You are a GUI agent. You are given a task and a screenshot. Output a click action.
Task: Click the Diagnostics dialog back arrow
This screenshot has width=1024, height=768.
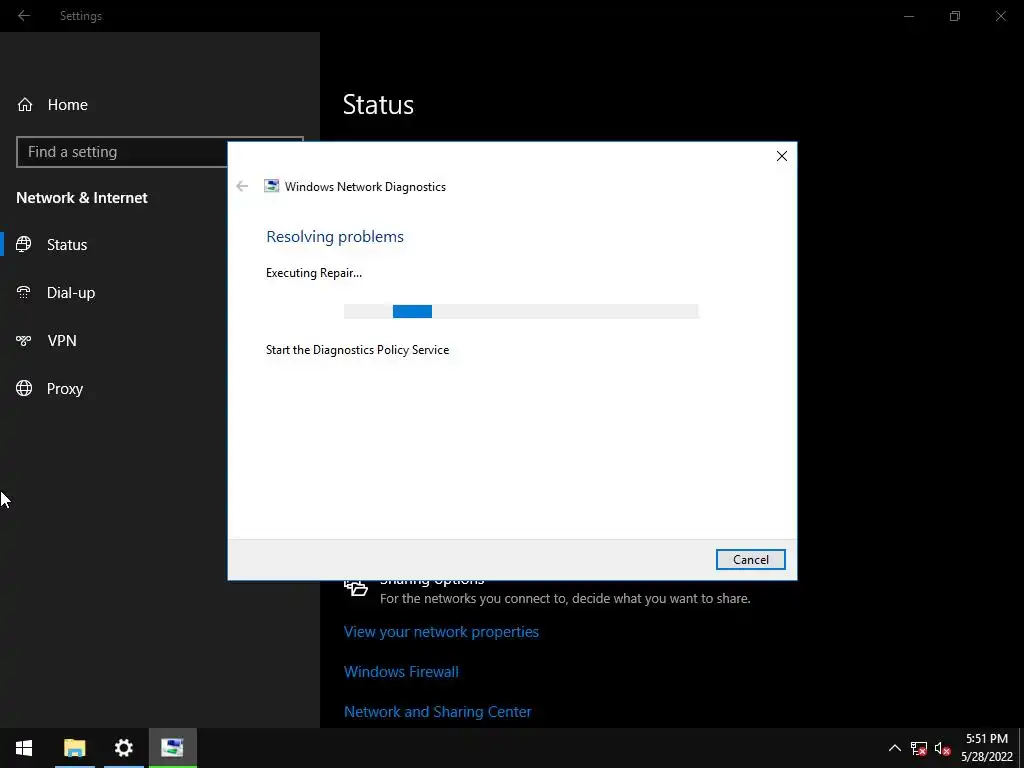click(242, 187)
